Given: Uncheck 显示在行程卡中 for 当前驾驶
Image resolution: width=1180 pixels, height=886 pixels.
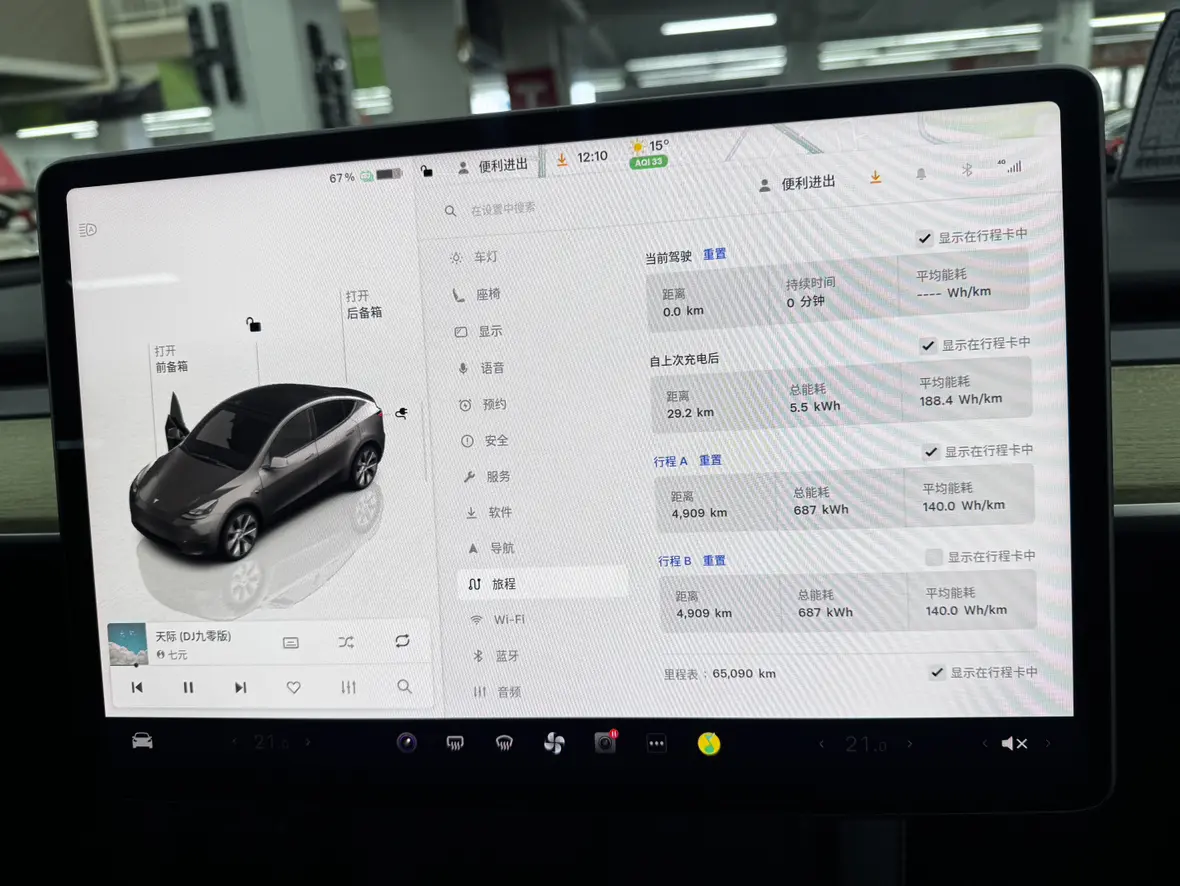Looking at the screenshot, I should (925, 238).
